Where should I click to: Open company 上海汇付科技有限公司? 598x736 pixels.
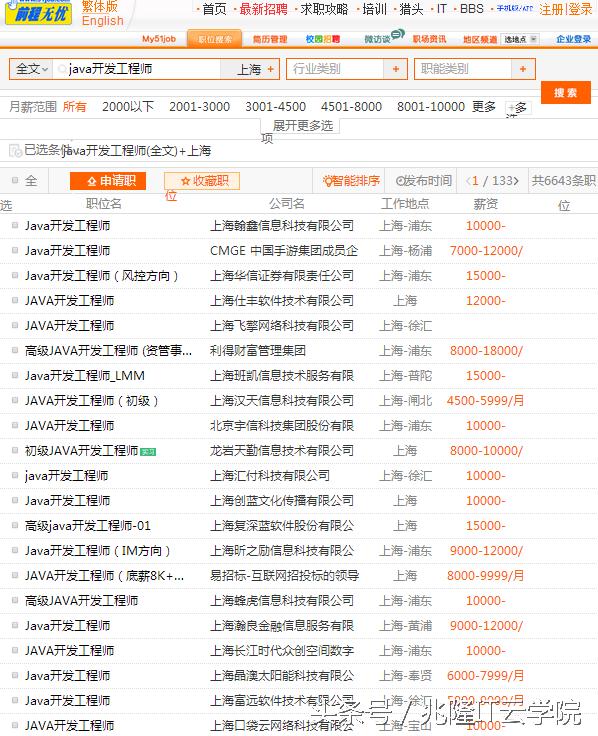[x=270, y=475]
